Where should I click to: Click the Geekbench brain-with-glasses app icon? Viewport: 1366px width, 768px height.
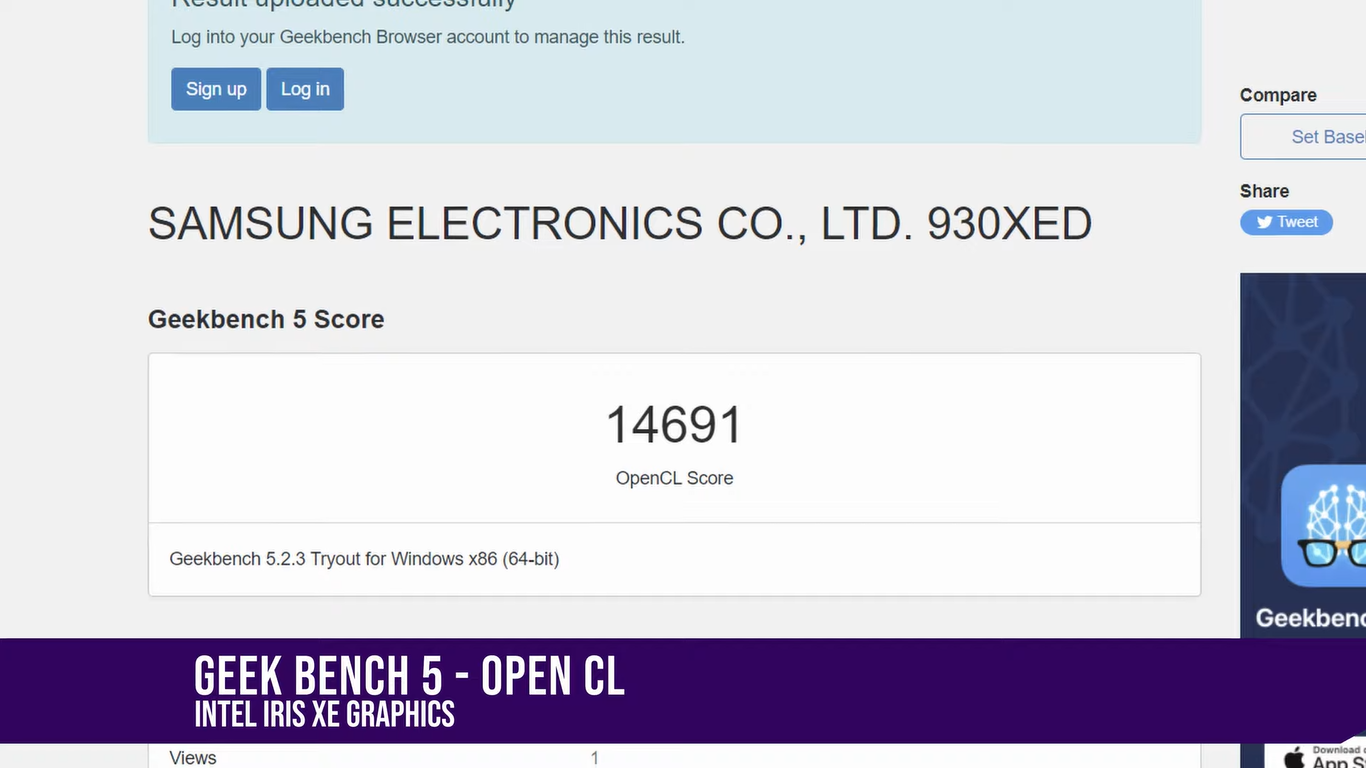pos(1327,525)
